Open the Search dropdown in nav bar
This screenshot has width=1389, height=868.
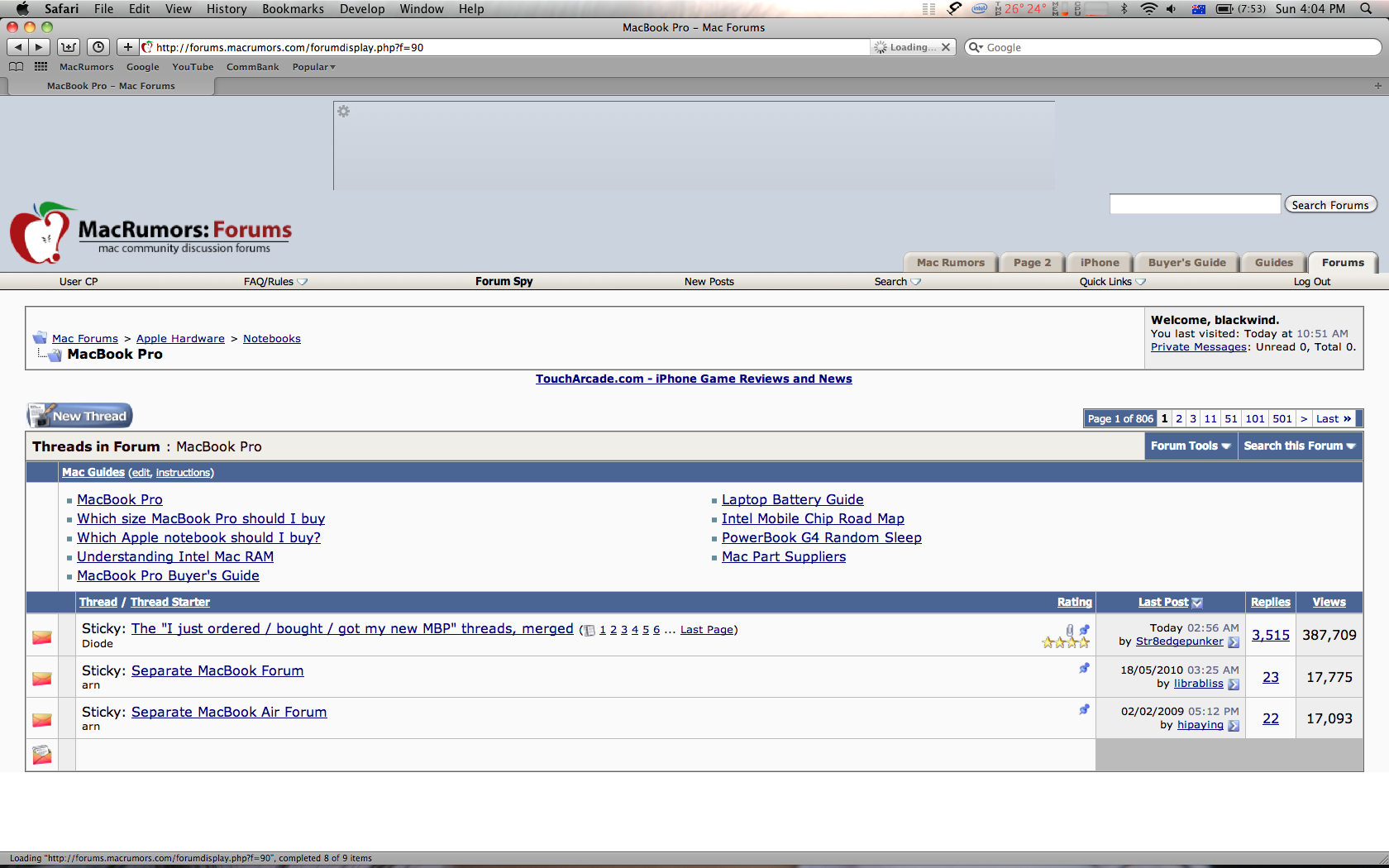898,282
